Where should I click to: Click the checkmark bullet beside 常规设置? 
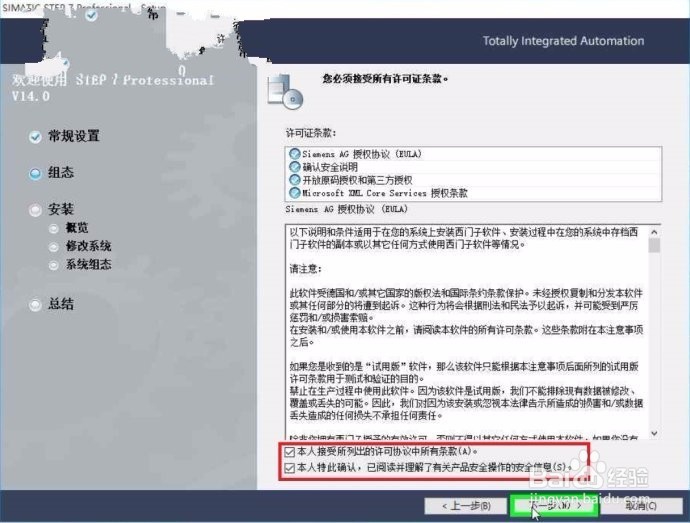(35, 137)
